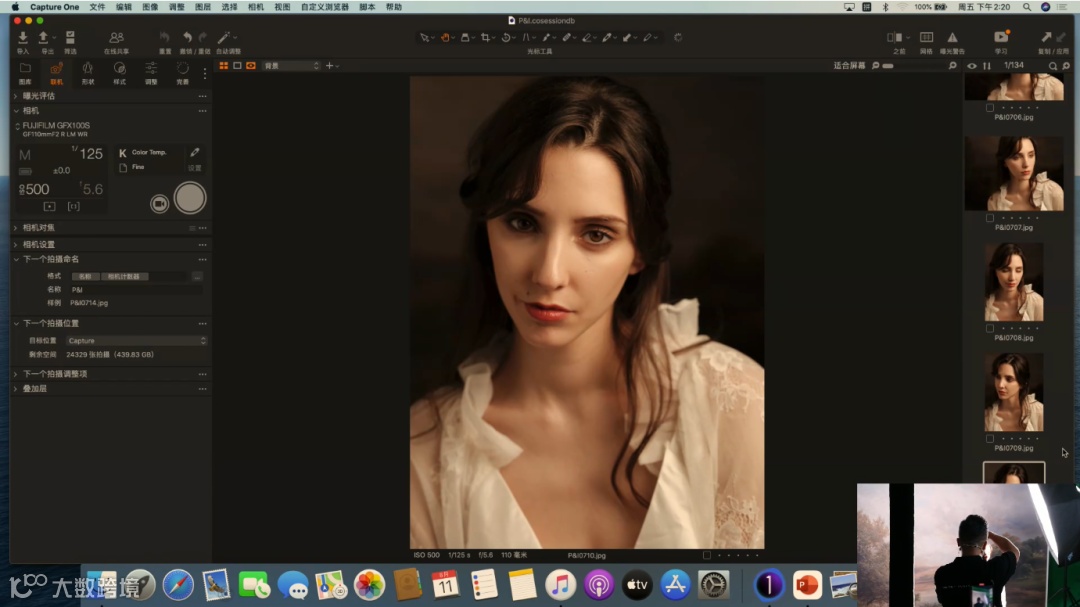Toggle the Grid (网格) overlay

926,37
